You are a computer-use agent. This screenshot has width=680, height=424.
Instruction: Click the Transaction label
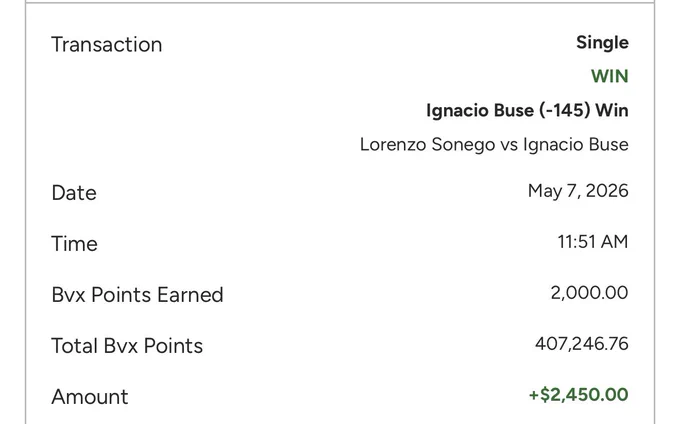(x=107, y=45)
